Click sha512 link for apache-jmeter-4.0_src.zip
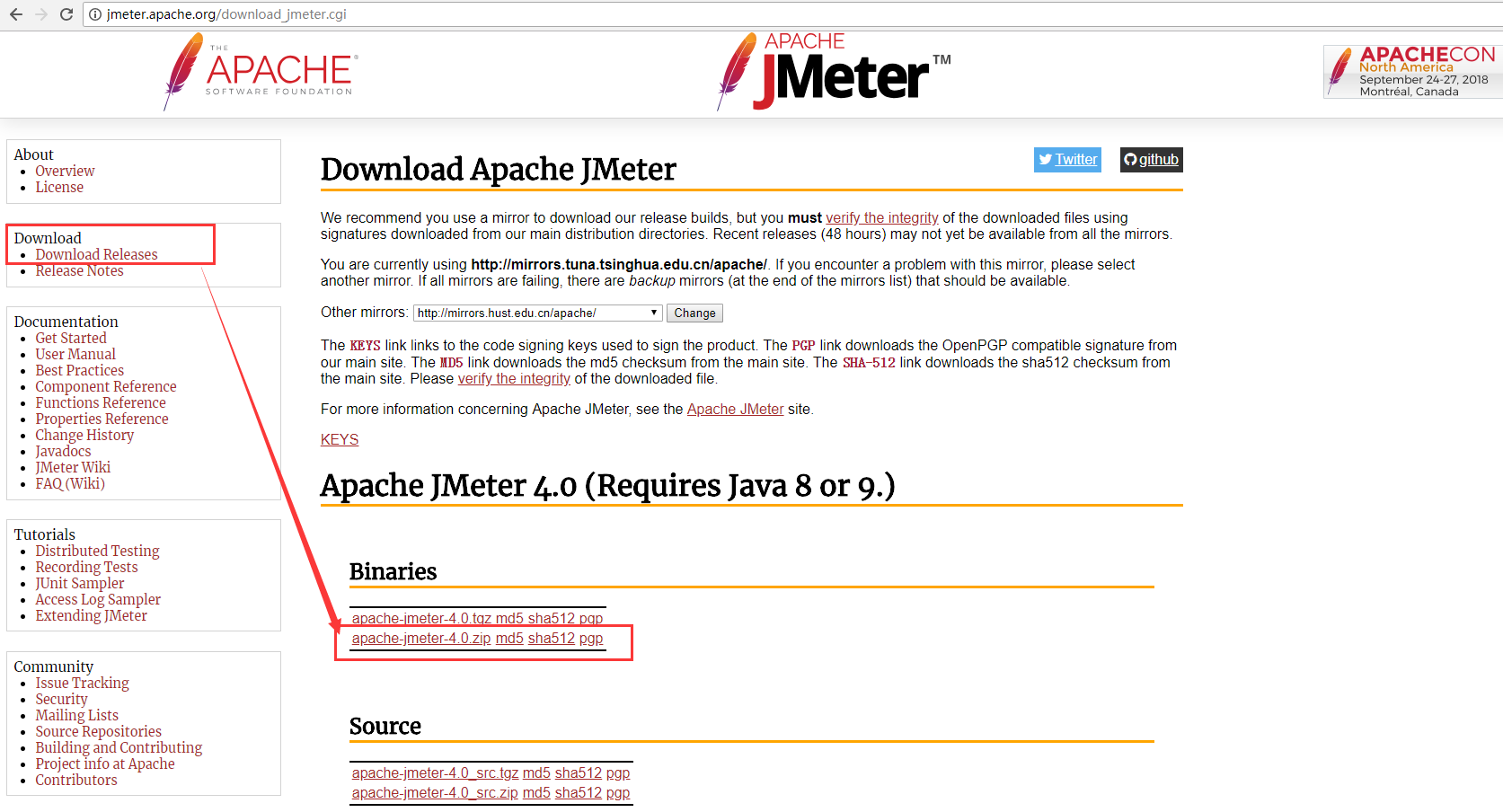The height and width of the screenshot is (812, 1503). tap(578, 792)
